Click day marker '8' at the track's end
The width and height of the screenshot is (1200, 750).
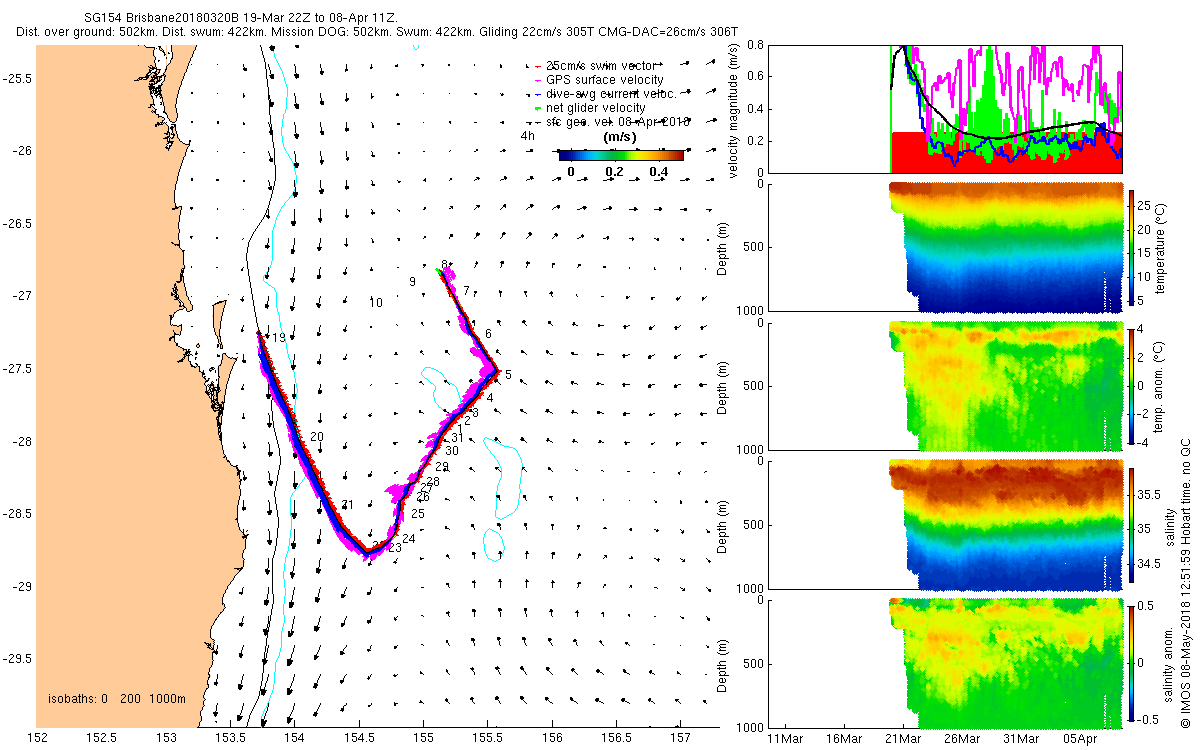tap(444, 265)
